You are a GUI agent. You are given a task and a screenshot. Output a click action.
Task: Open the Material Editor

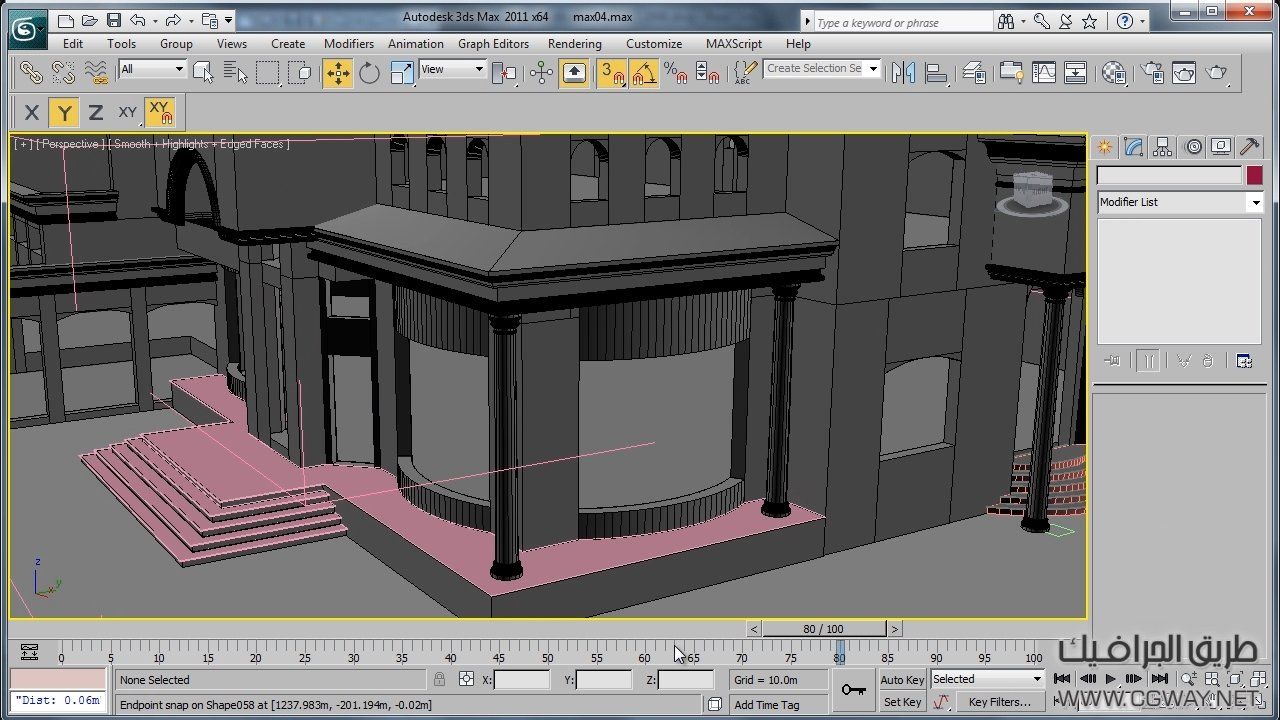[1114, 73]
